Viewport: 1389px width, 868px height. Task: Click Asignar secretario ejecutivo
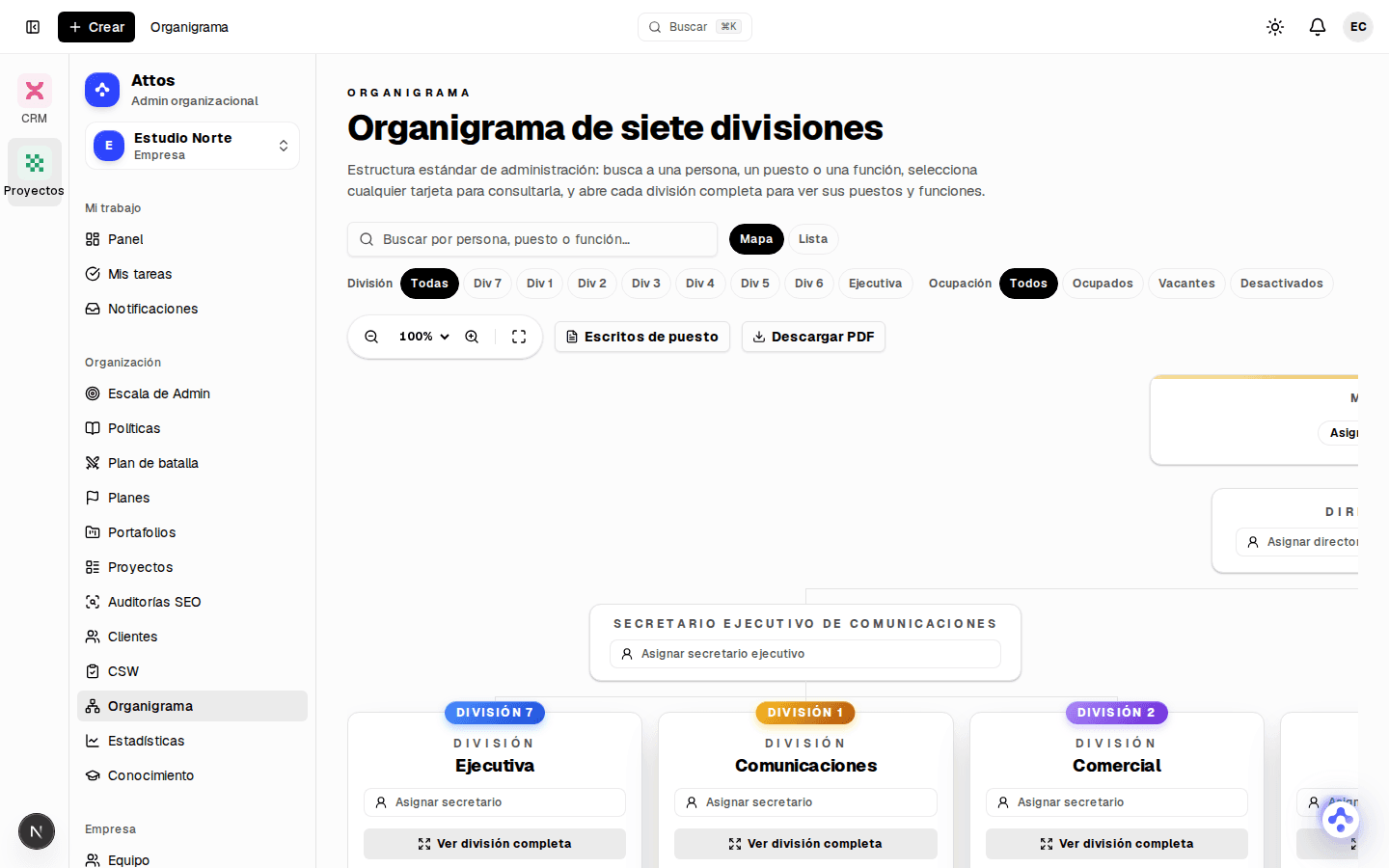[x=805, y=654]
